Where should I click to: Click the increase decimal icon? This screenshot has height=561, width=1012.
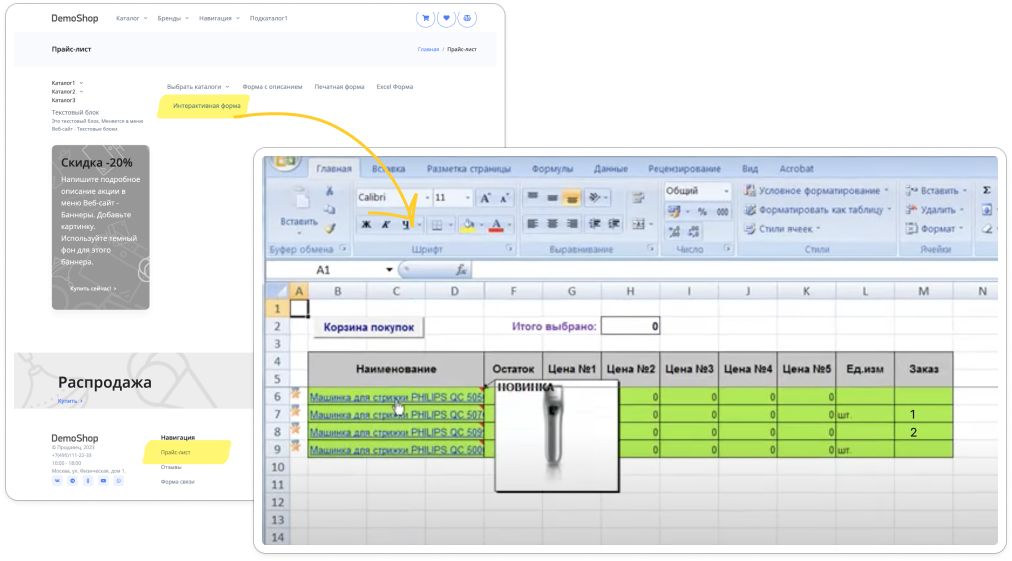click(x=674, y=230)
